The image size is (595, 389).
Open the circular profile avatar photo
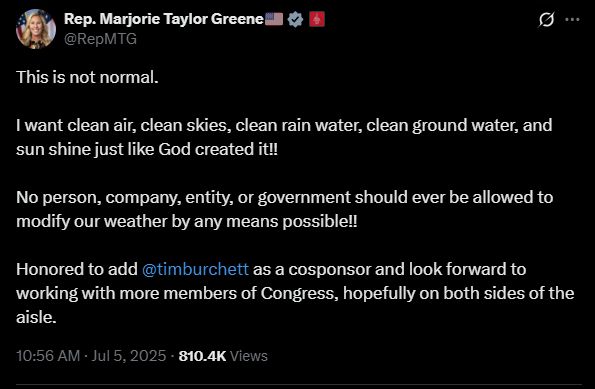36,29
